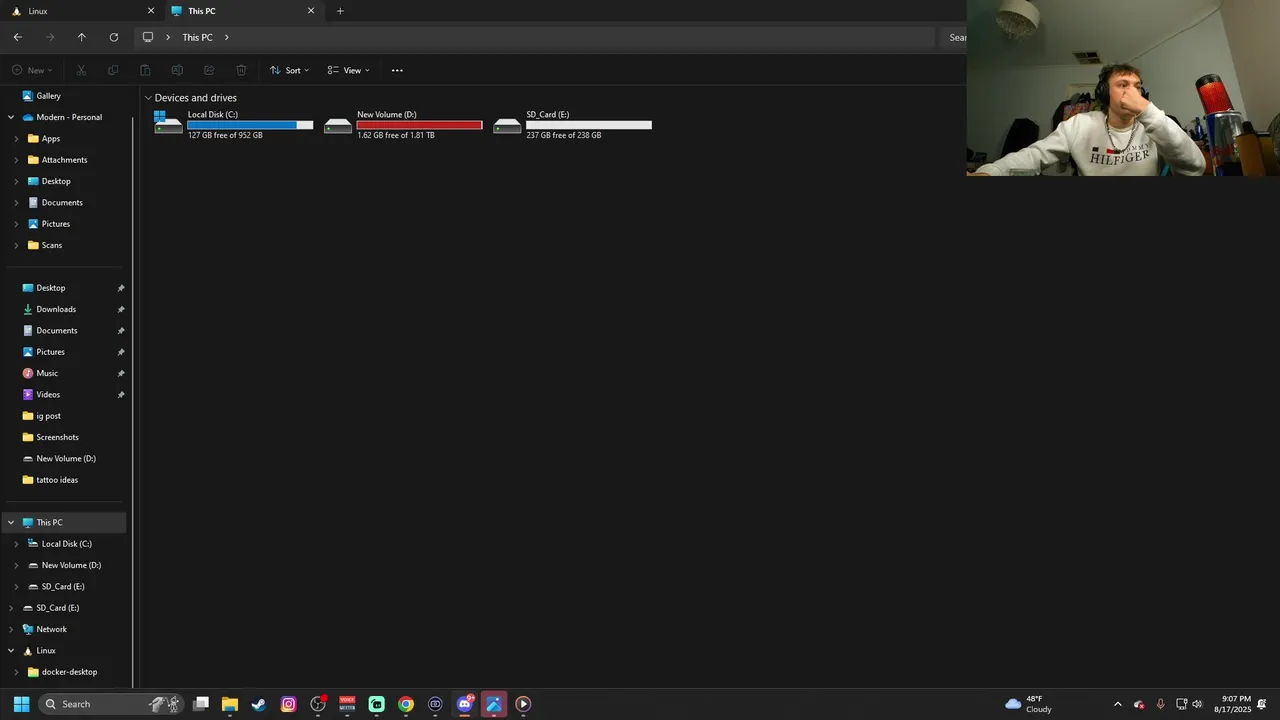The width and height of the screenshot is (1280, 720).
Task: Add a new Explorer tab
Action: point(340,11)
